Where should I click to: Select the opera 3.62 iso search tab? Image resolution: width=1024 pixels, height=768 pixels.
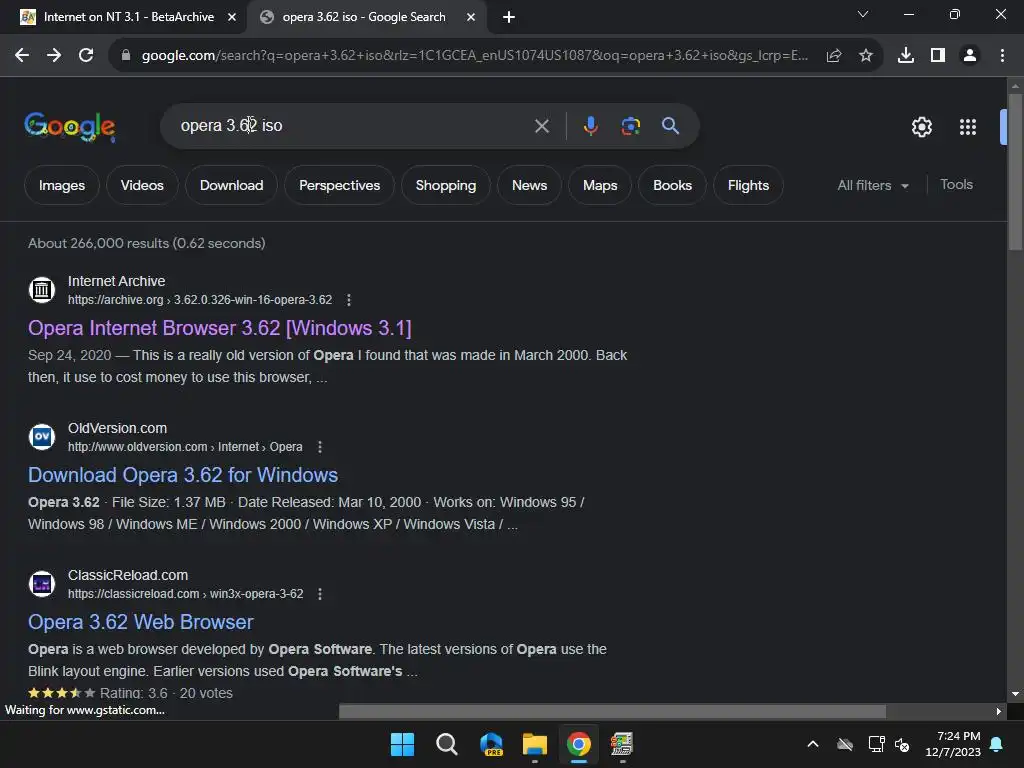coord(364,17)
